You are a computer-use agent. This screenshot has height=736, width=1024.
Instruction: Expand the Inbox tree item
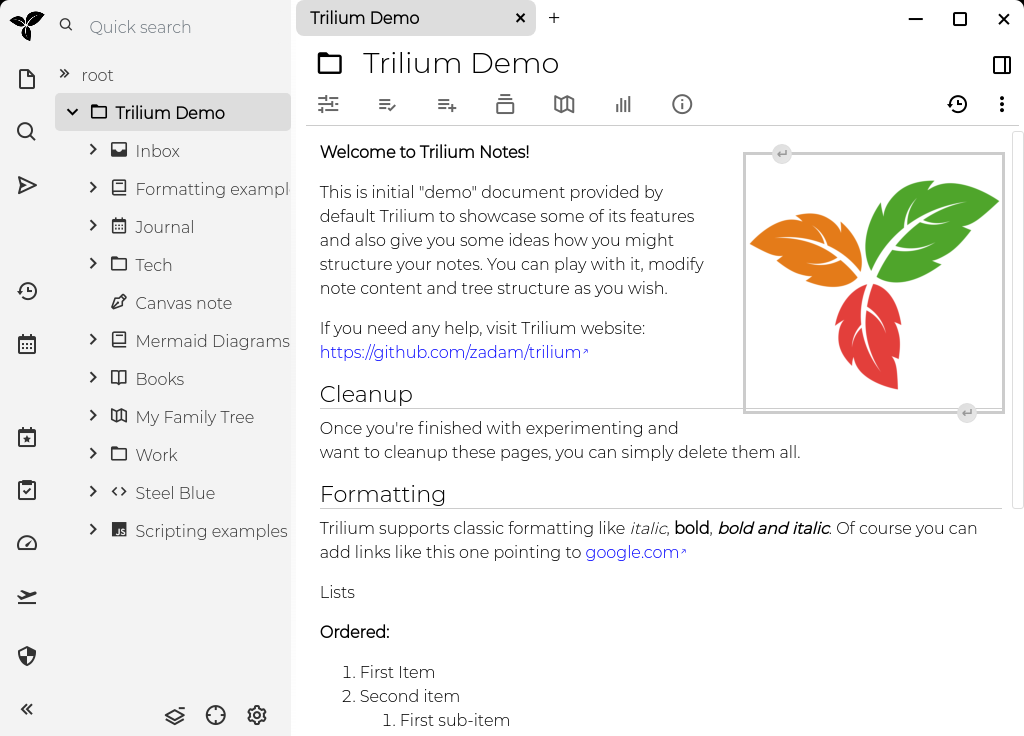tap(91, 150)
